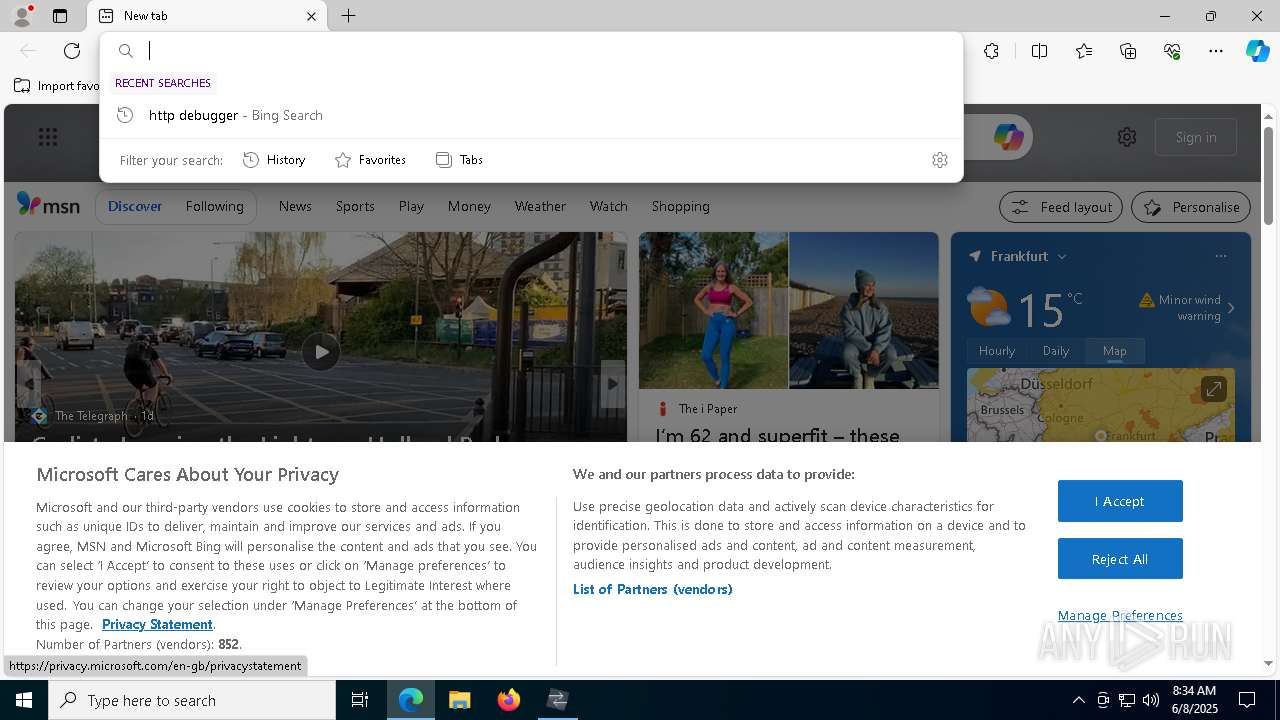Open the Money category
The image size is (1280, 720).
click(469, 206)
